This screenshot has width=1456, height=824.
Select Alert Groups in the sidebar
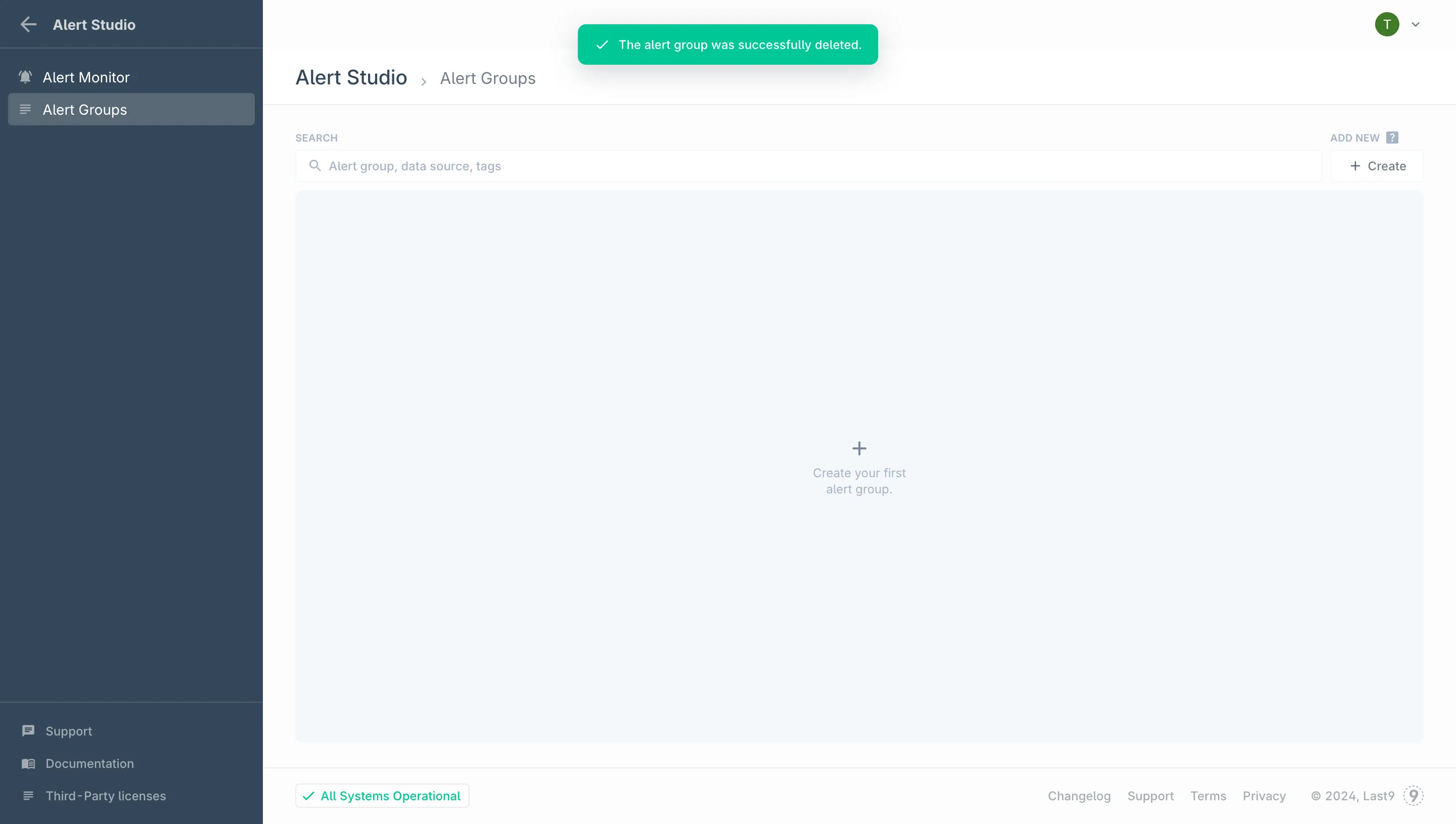(x=85, y=109)
